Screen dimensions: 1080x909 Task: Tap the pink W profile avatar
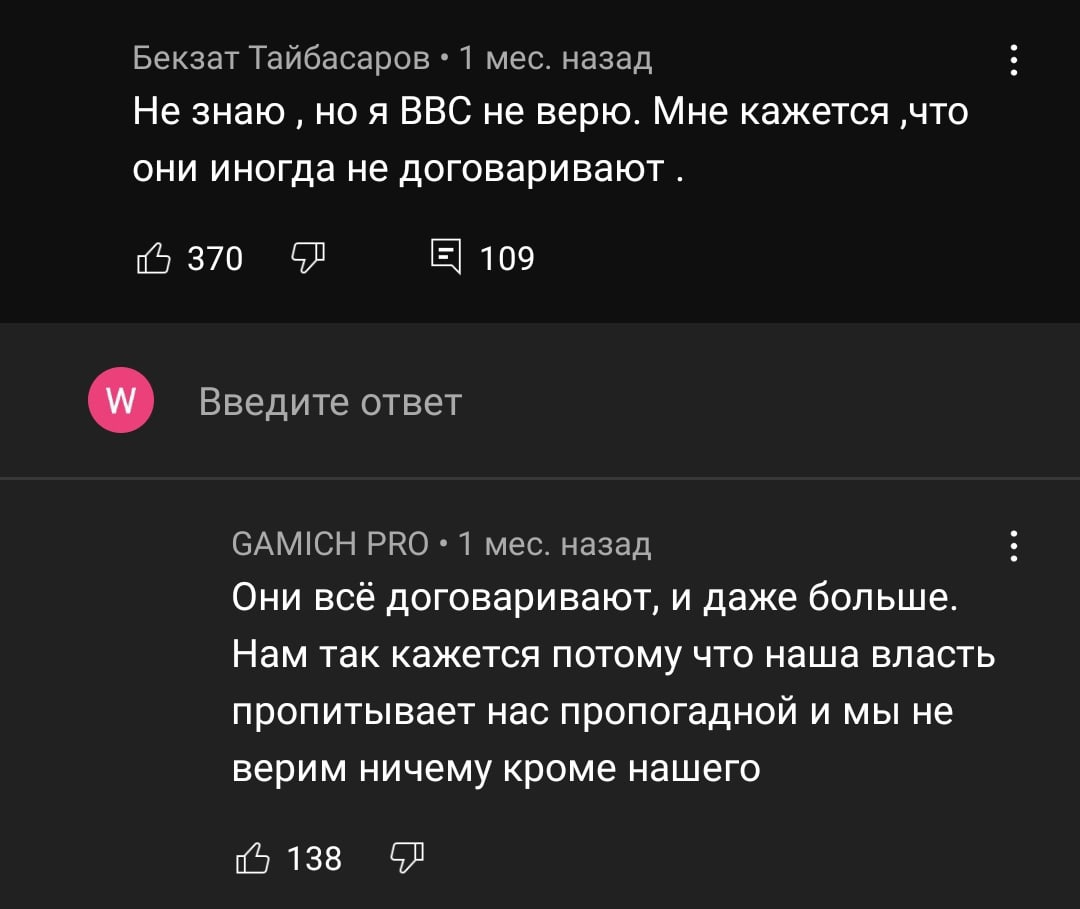pyautogui.click(x=121, y=401)
